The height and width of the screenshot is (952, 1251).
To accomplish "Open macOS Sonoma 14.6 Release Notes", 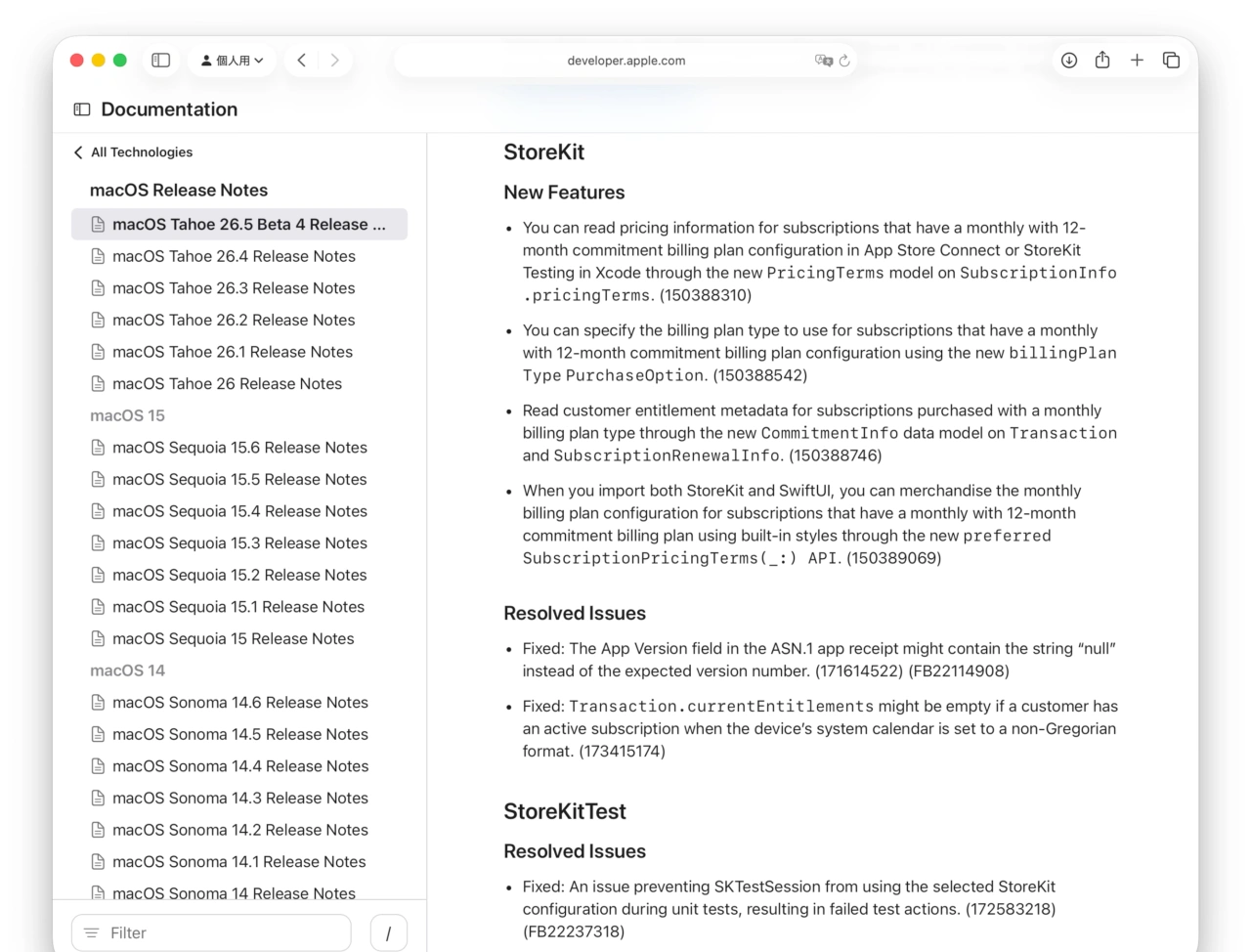I will [x=240, y=702].
